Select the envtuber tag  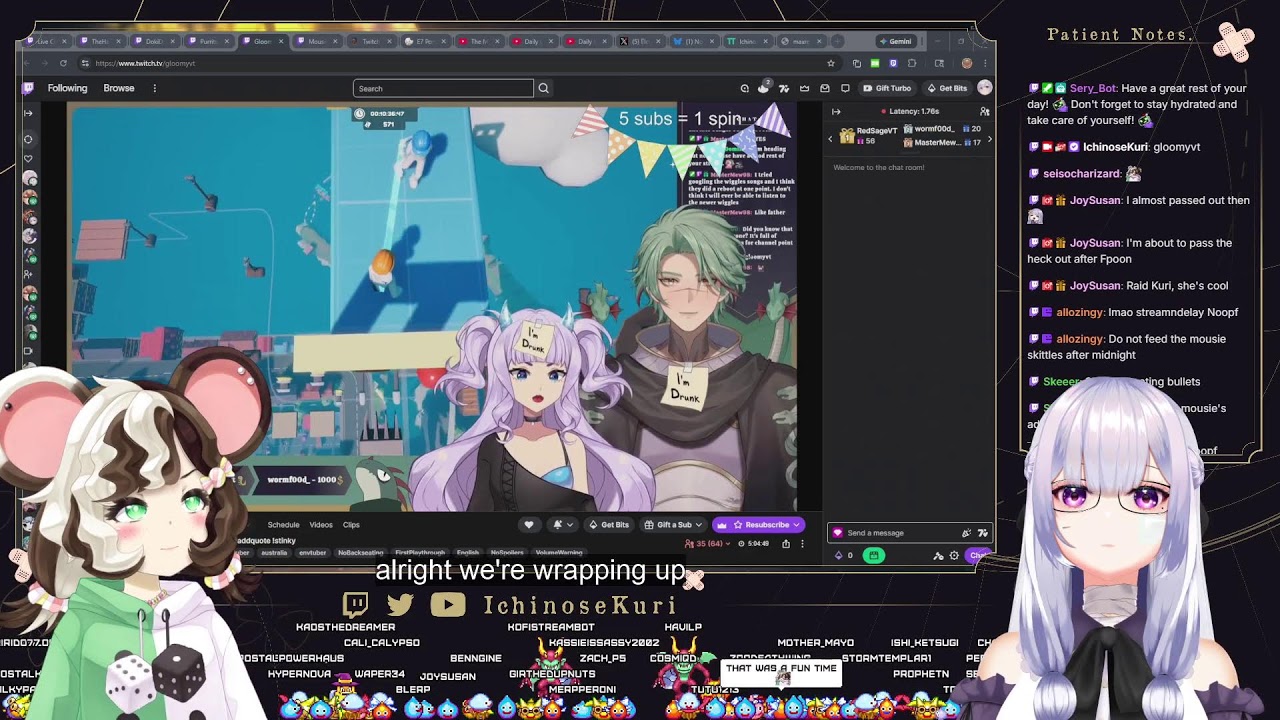coord(312,553)
